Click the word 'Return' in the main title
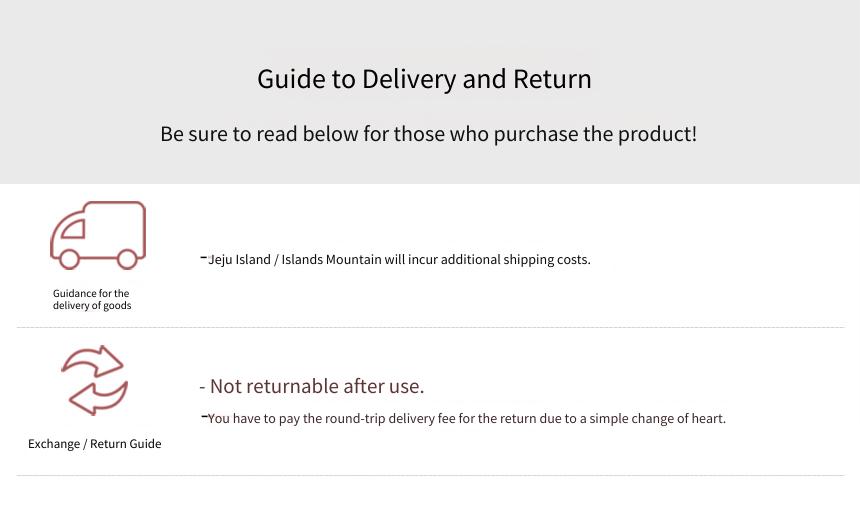 (552, 79)
